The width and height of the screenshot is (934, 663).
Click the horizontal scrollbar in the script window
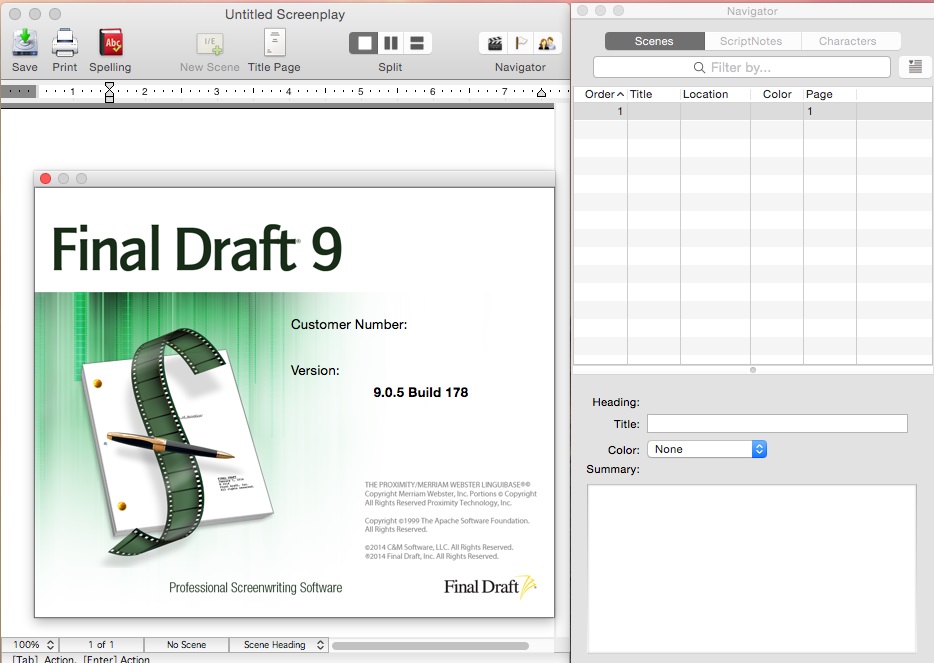point(430,646)
